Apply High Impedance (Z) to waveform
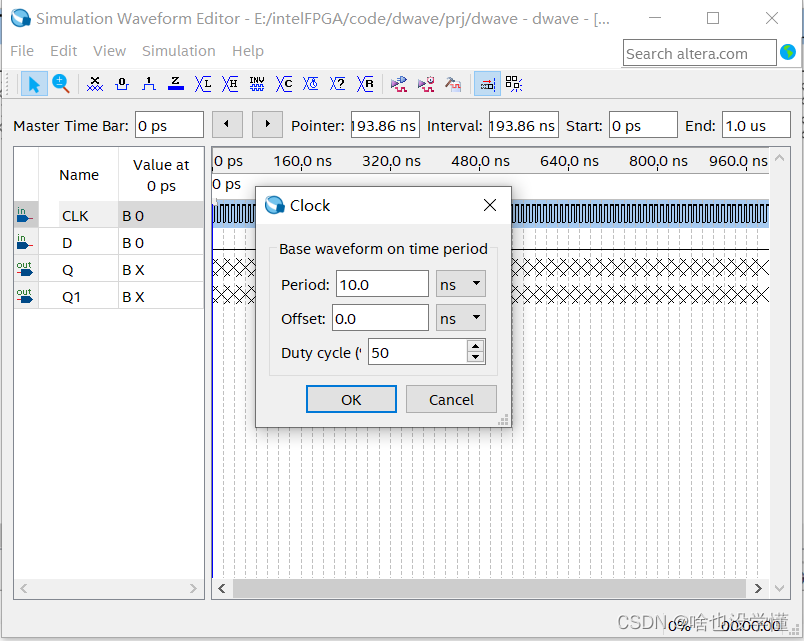804x641 pixels. point(176,84)
